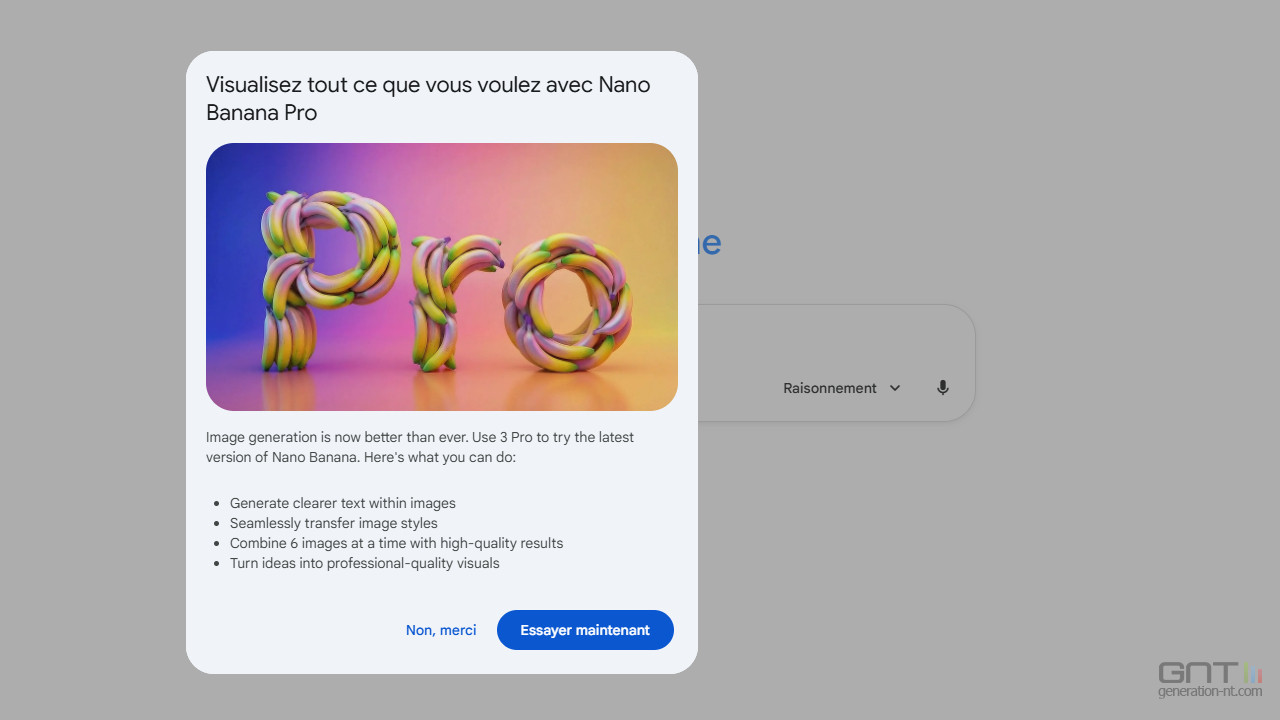
Task: Select the Seamlessly transfer image styles bullet
Action: pyautogui.click(x=333, y=523)
